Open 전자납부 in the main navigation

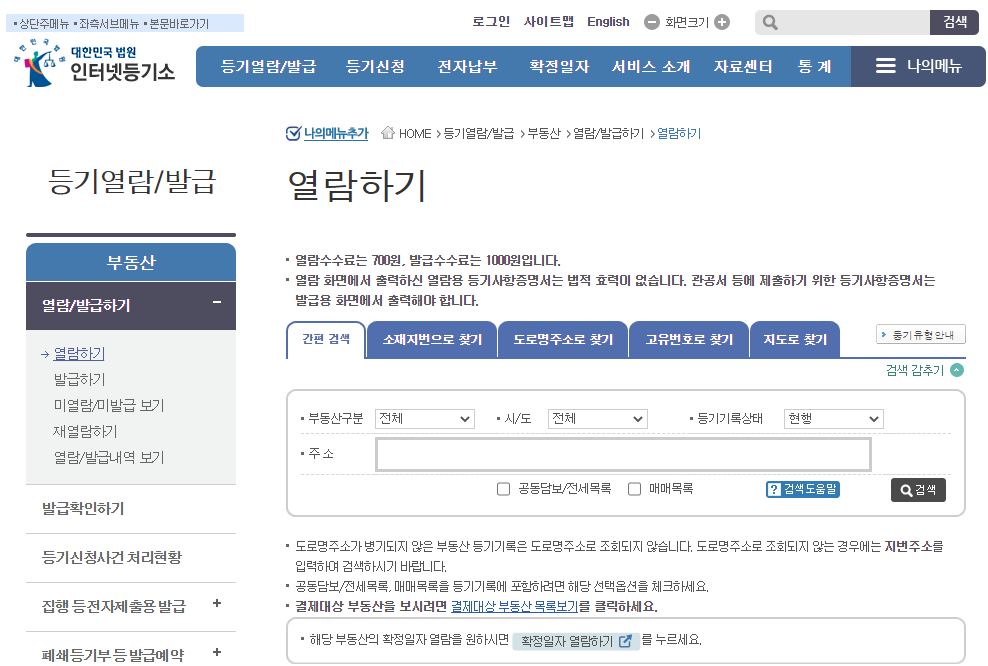point(468,67)
